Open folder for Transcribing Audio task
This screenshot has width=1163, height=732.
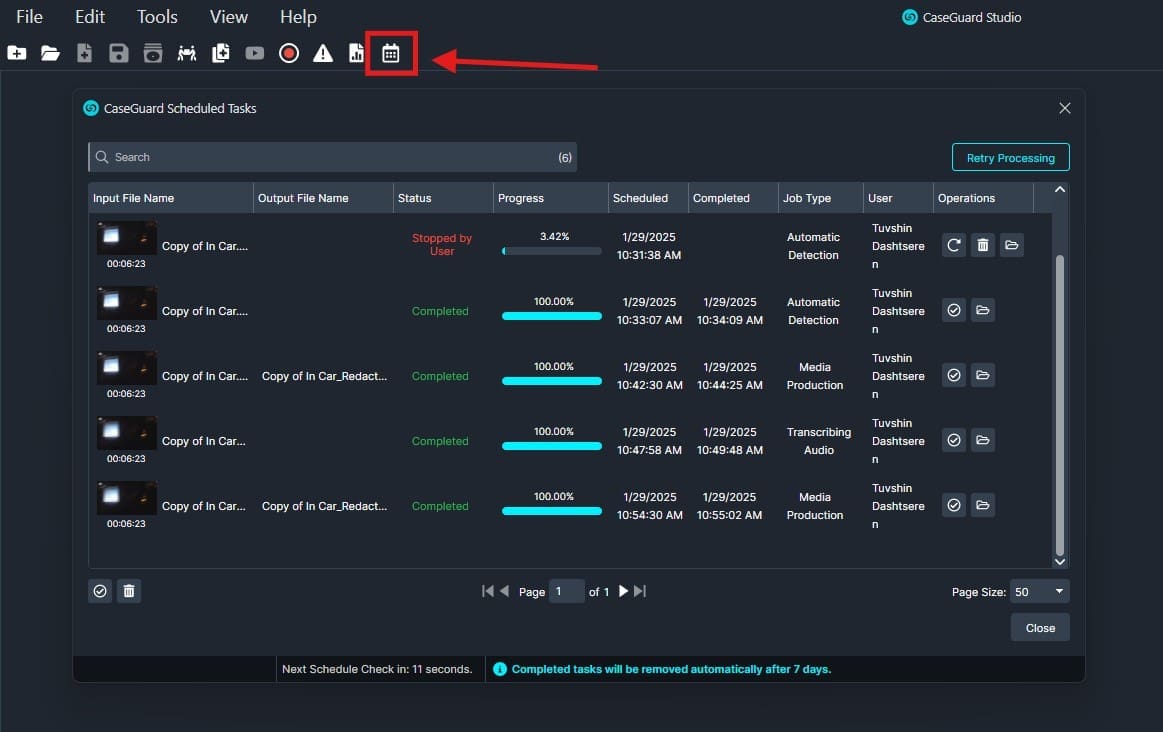(983, 441)
